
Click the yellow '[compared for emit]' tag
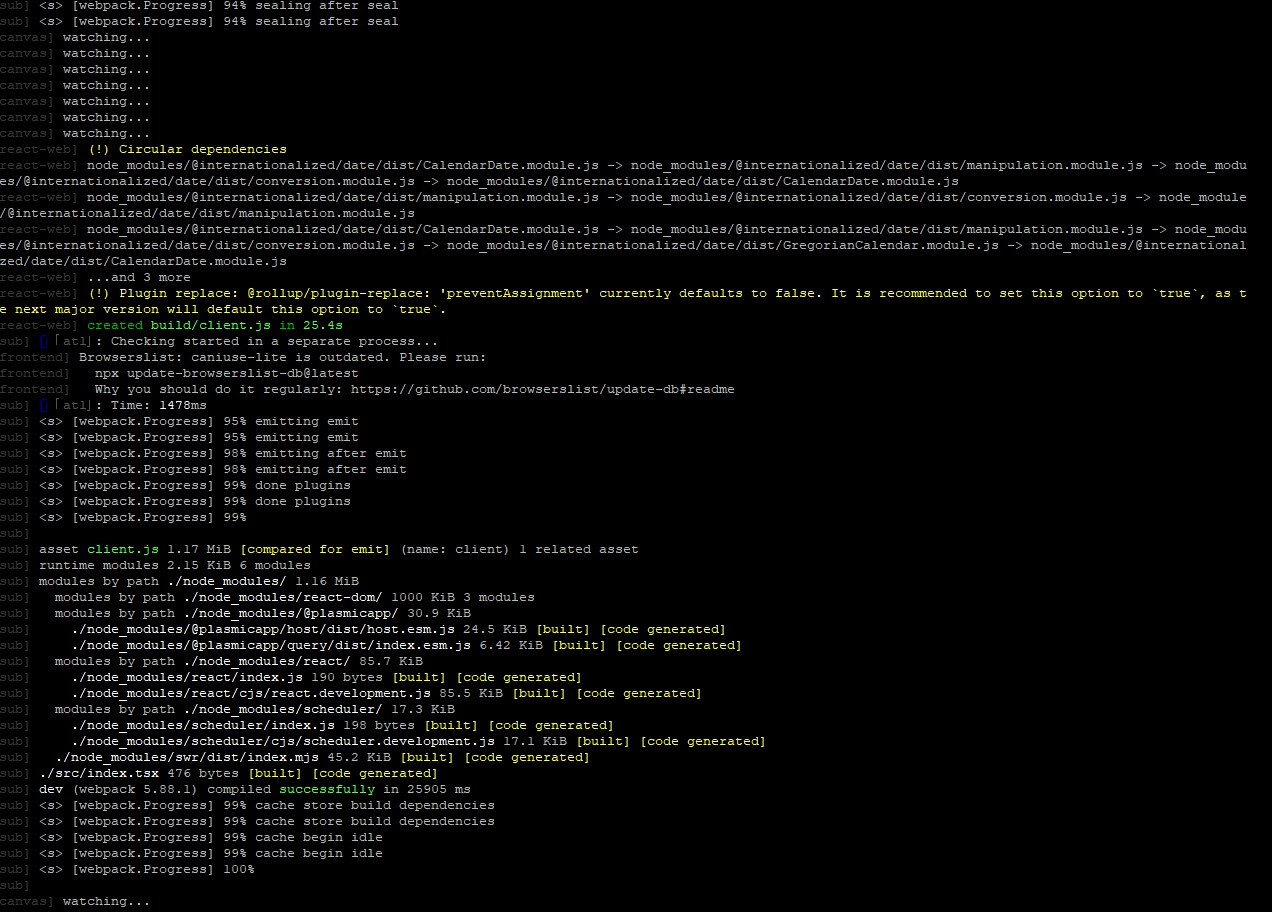coord(316,549)
